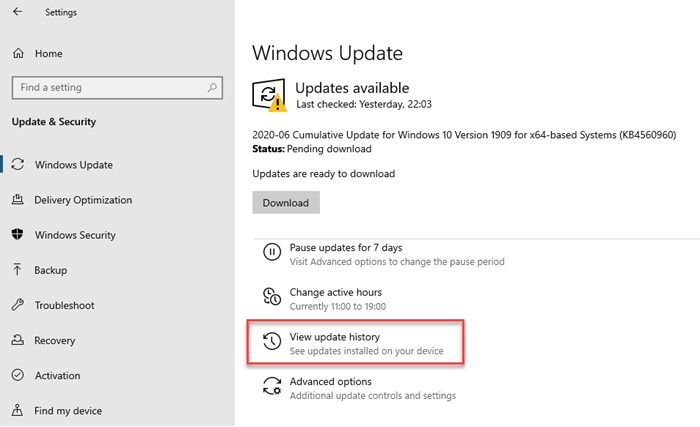Click the KB4560960 cumulative update text
700x427 pixels.
[x=464, y=135]
